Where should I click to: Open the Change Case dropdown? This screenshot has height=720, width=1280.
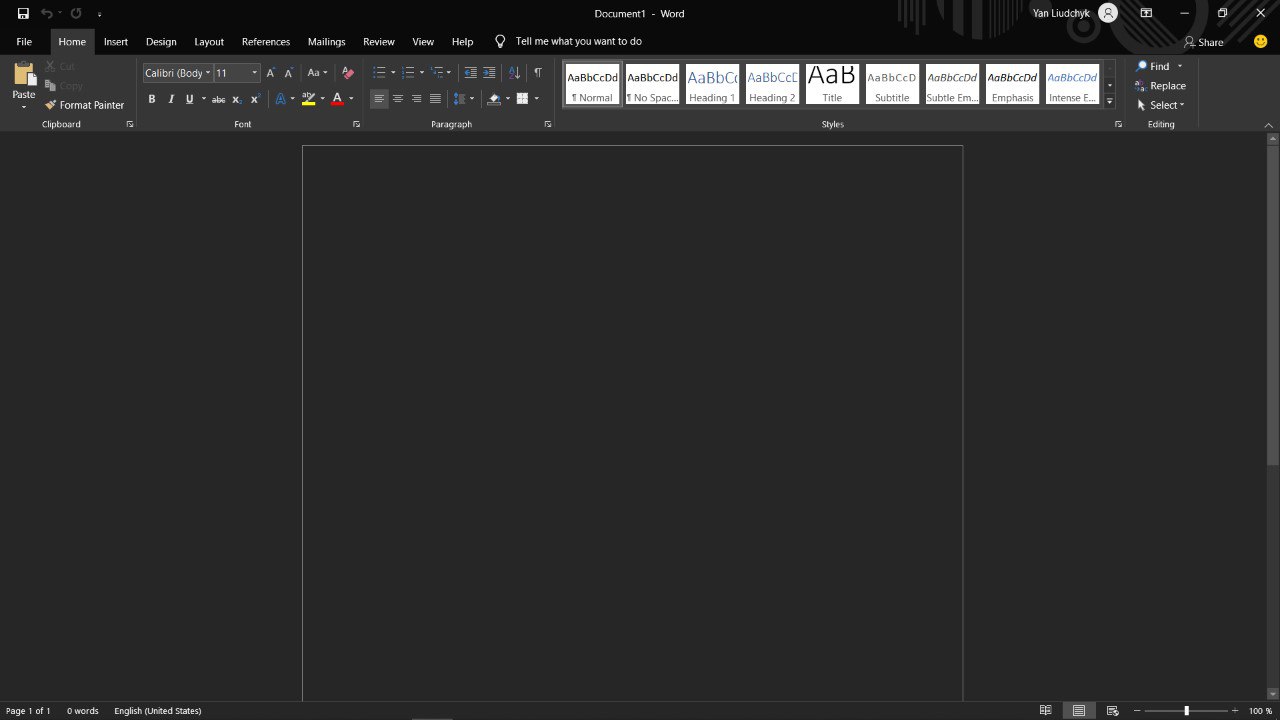(x=317, y=73)
